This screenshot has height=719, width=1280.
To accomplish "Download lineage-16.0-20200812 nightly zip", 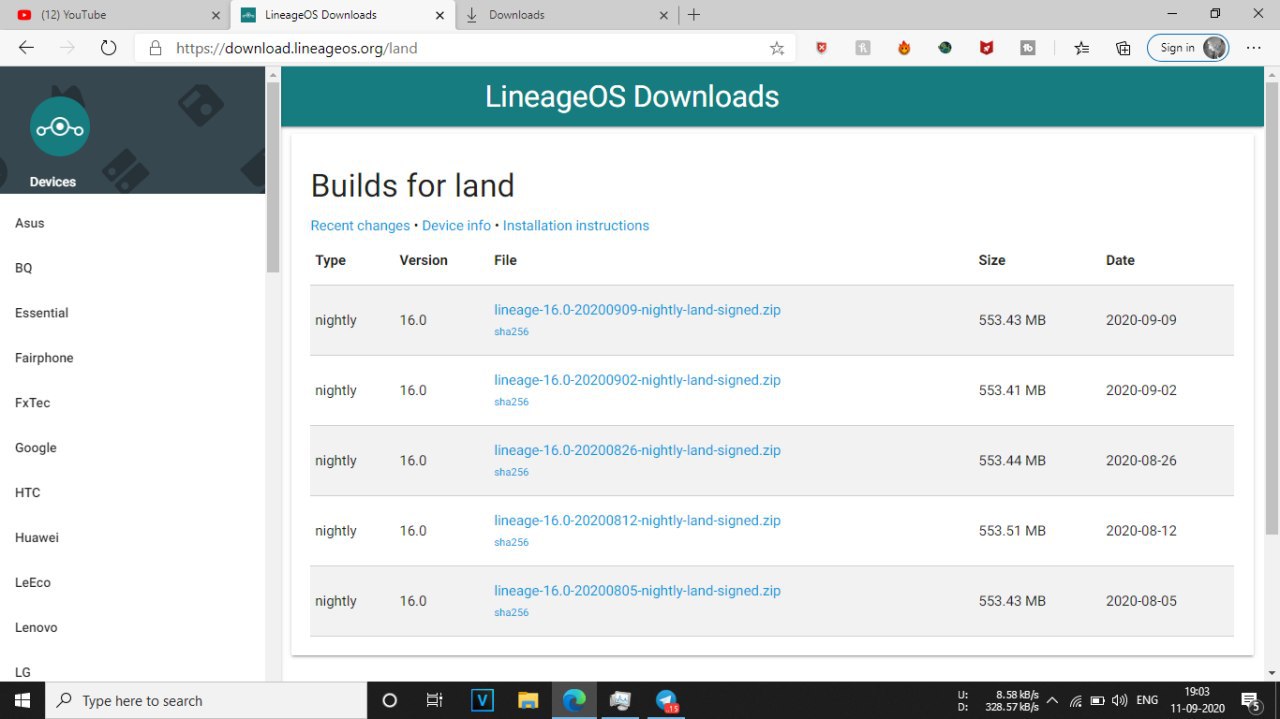I will [x=637, y=520].
